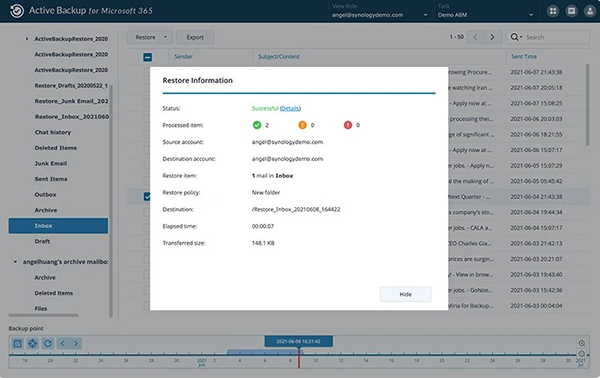Open search options dropdown arrow
This screenshot has width=600, height=378.
coord(521,37)
